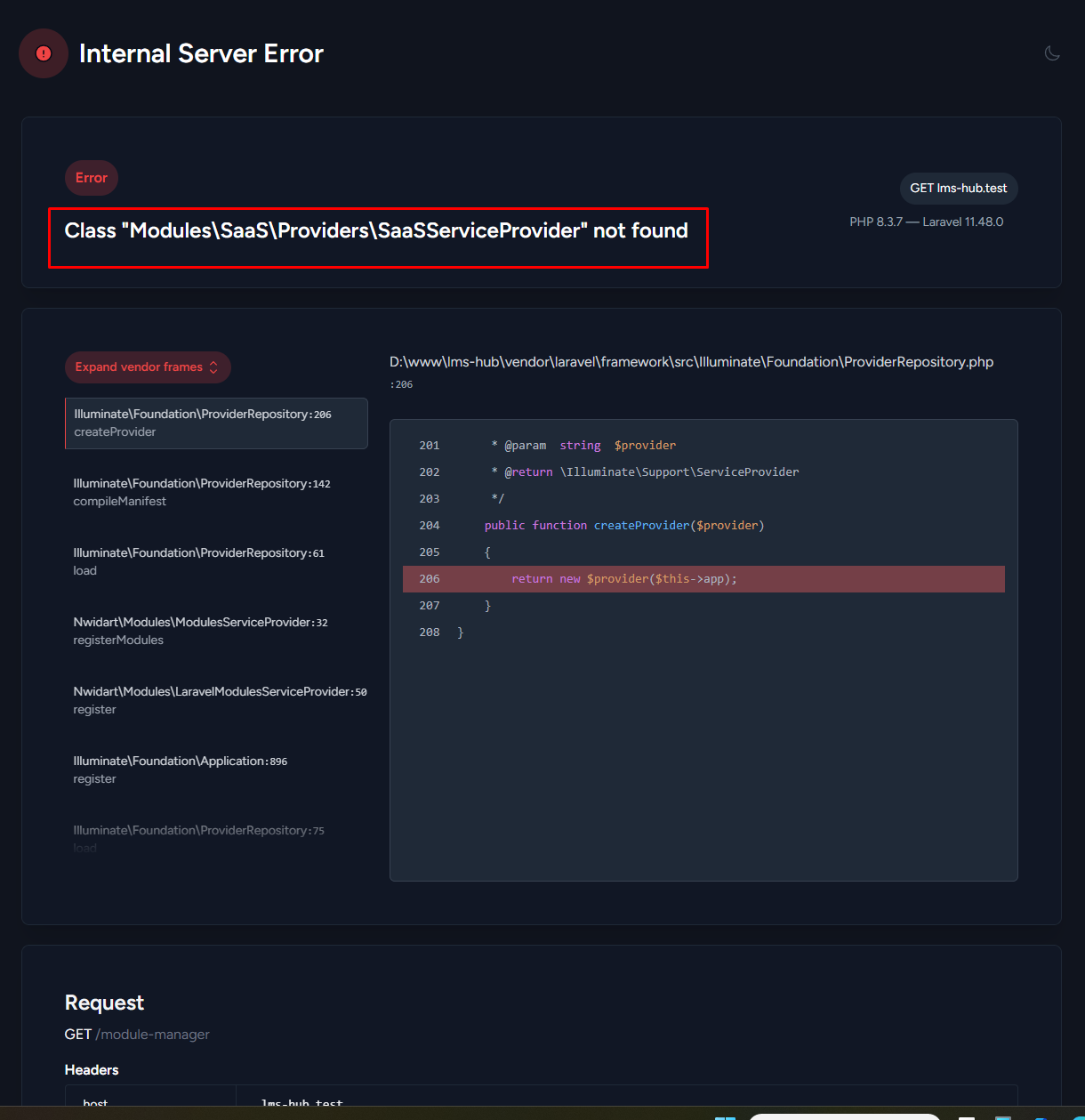Select the registerModules frame in ModulesServiceProvider
Screen dimensions: 1085x1120
(x=216, y=631)
